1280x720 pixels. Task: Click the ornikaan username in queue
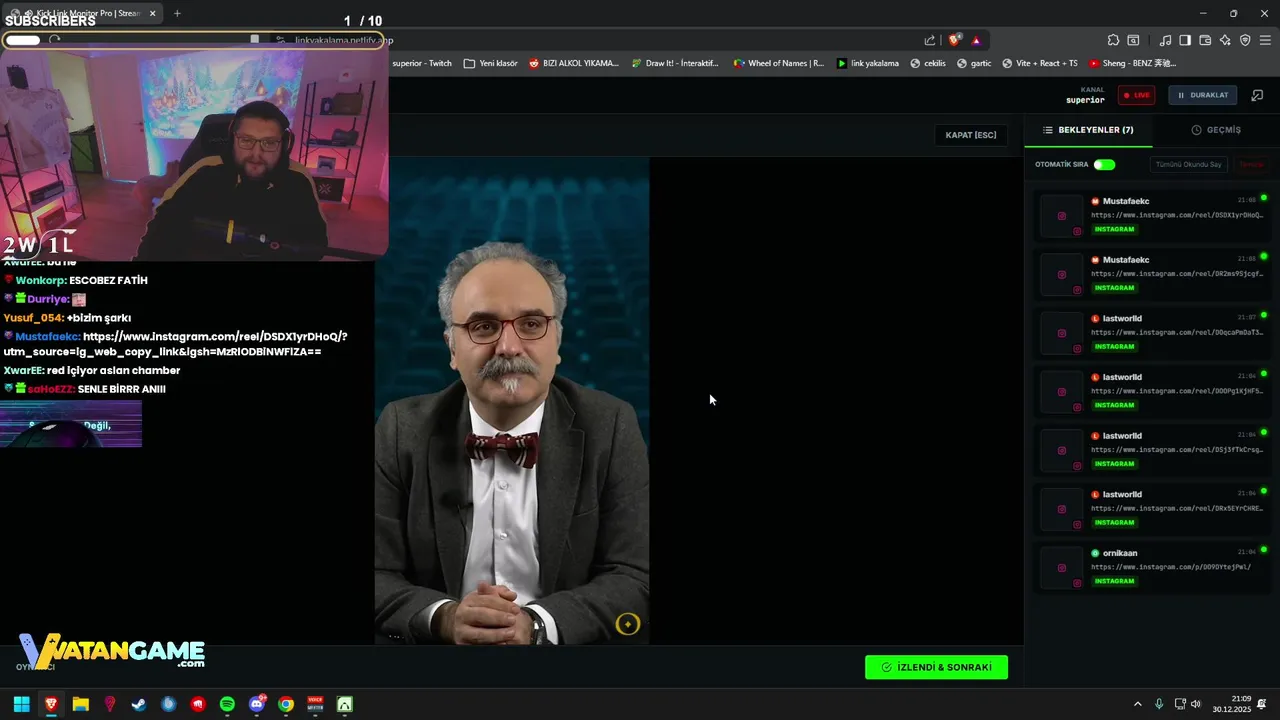coord(1119,553)
